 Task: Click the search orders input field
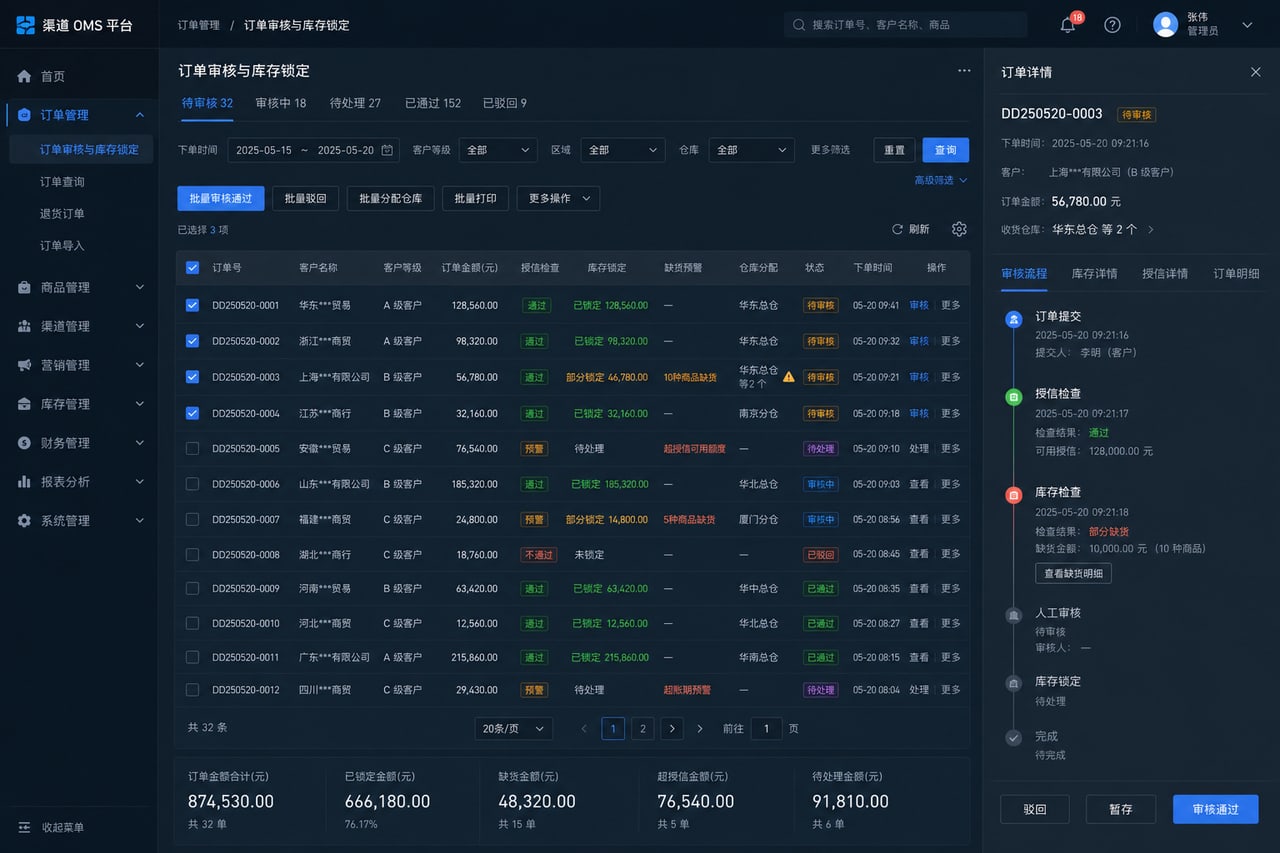pos(905,25)
